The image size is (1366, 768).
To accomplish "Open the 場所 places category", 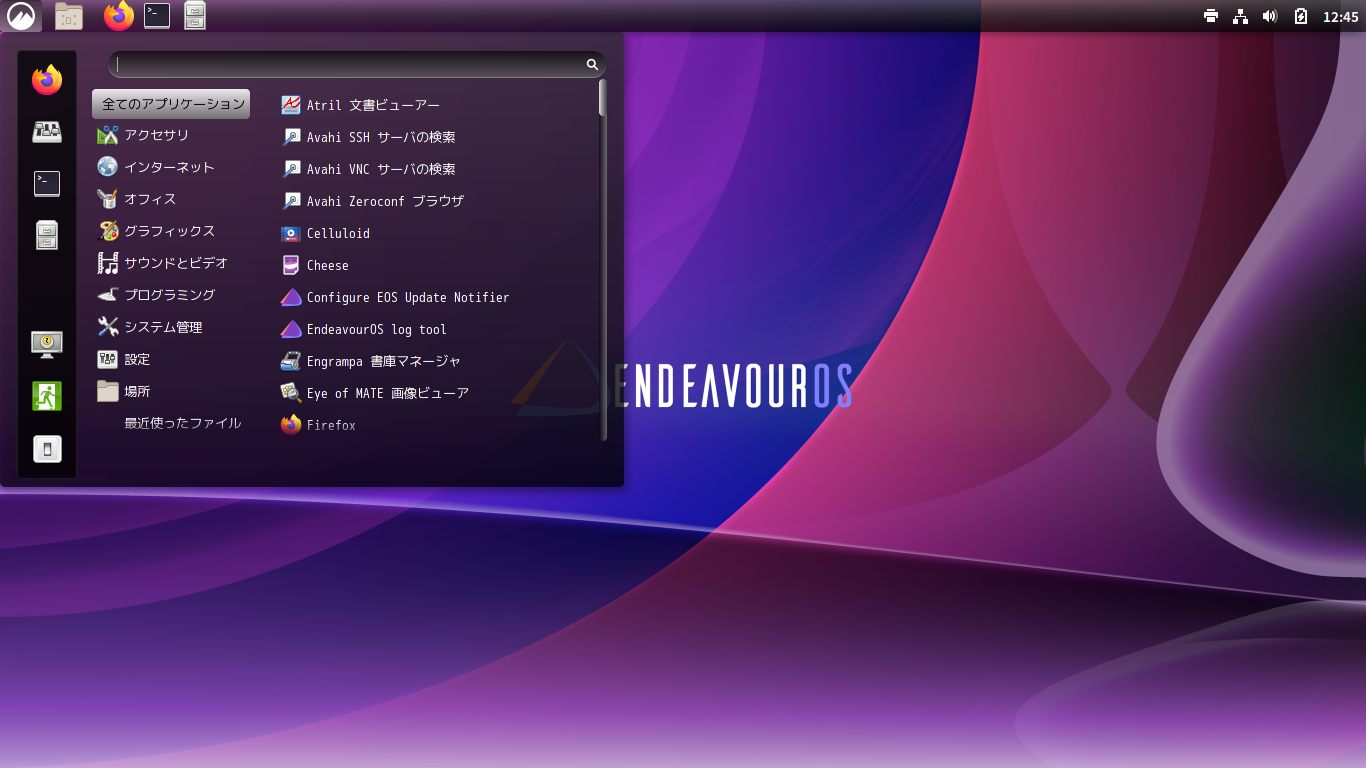I will point(171,391).
